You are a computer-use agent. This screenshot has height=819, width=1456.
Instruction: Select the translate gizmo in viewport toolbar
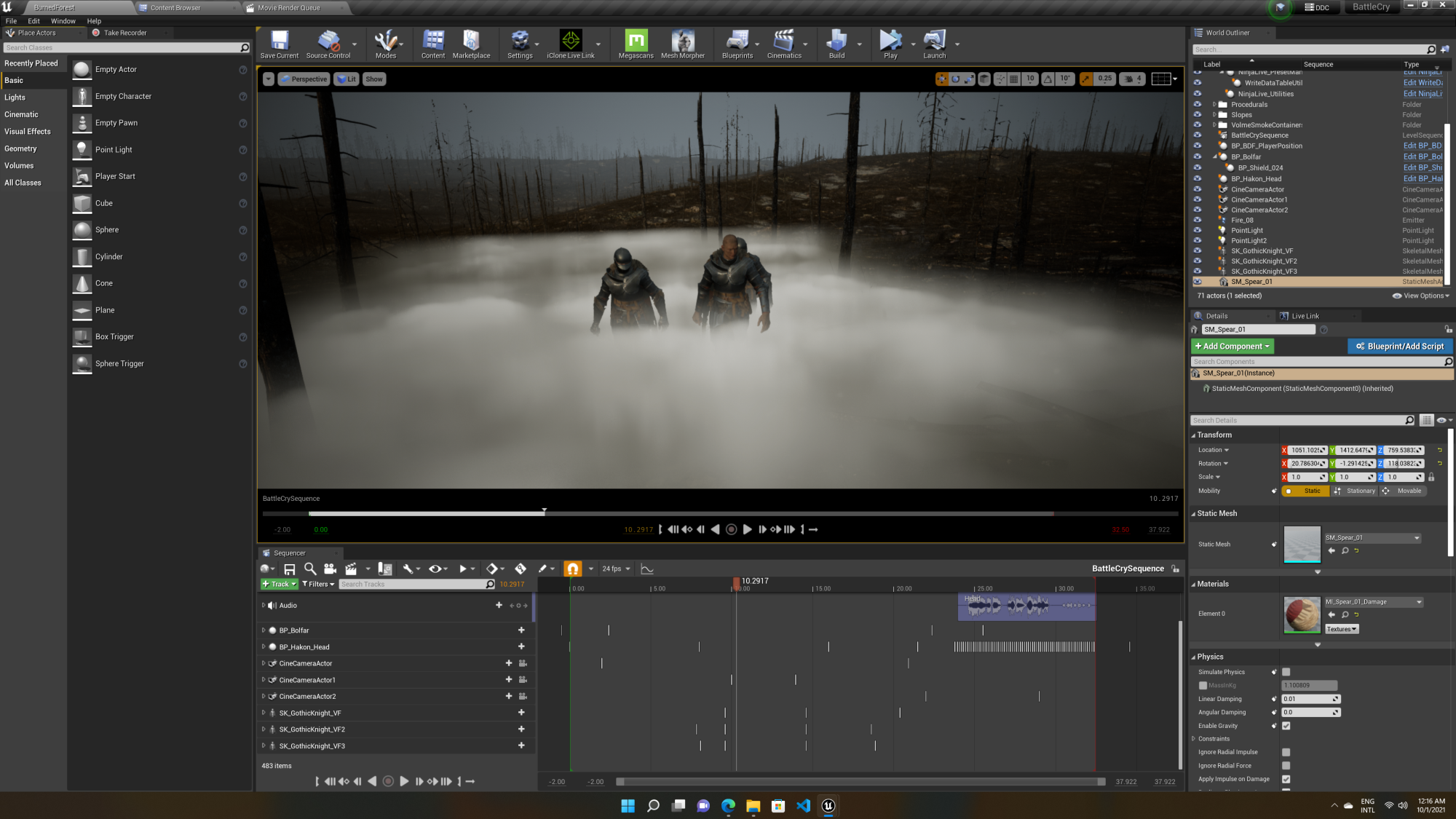(942, 79)
